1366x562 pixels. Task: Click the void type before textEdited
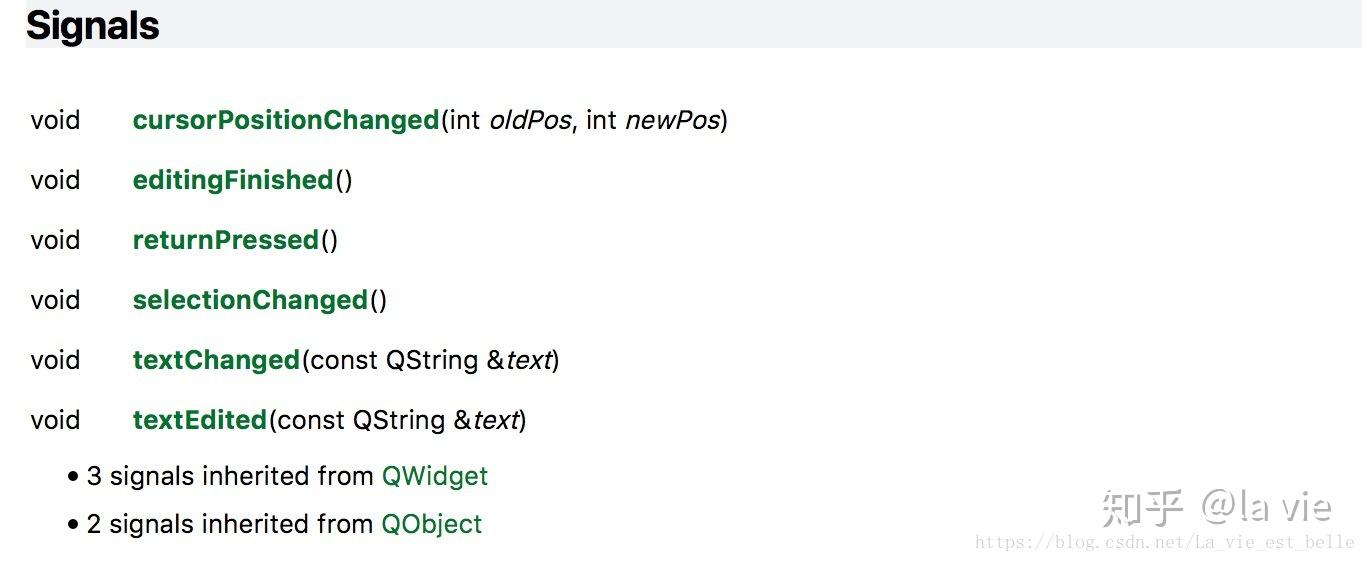coord(55,421)
